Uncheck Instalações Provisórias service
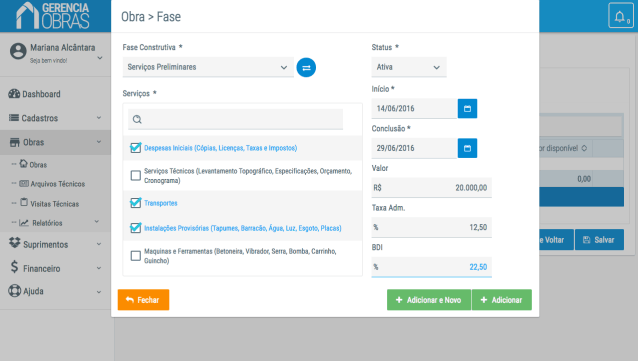 135,228
